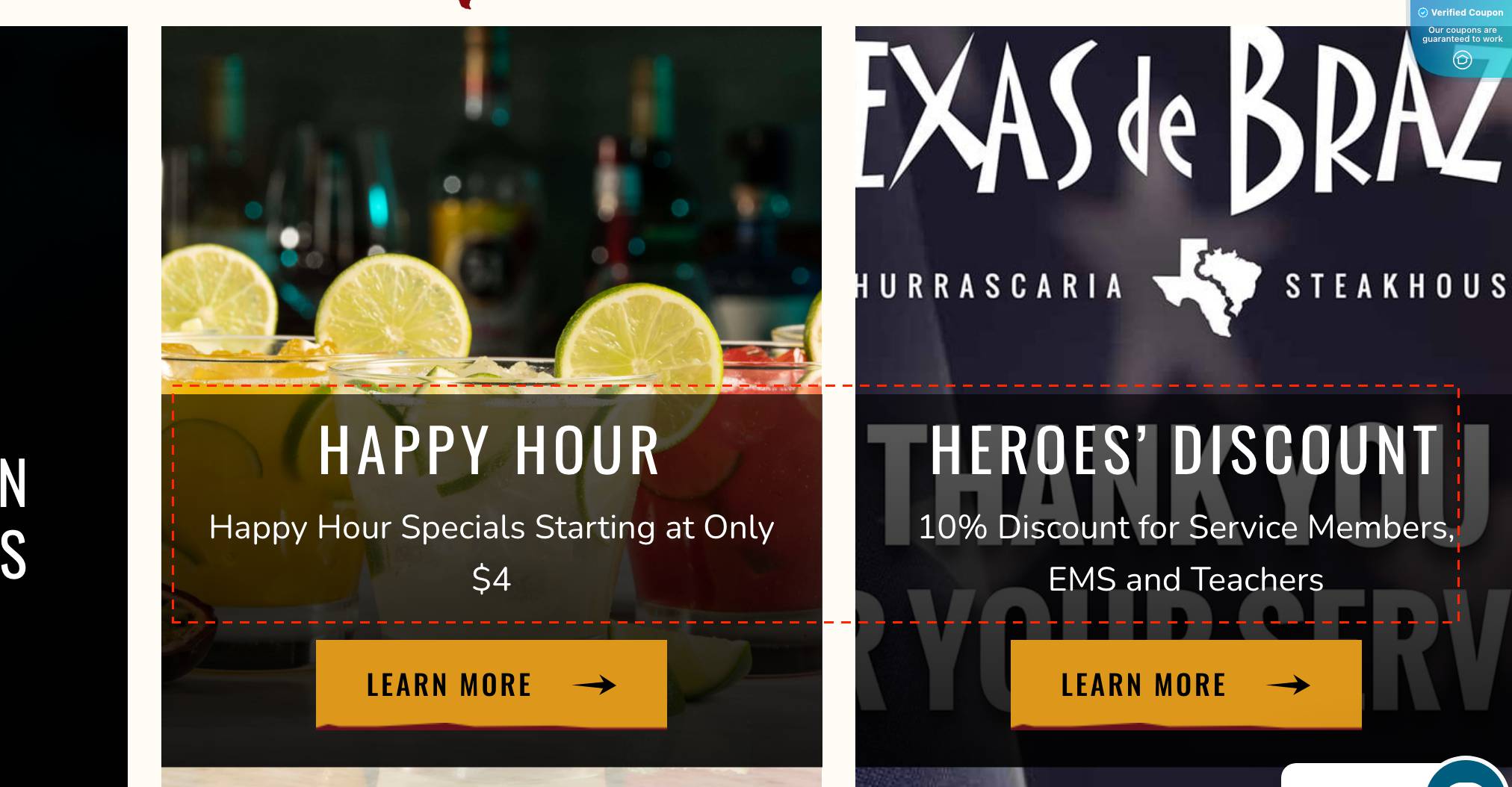
Task: Click the Verified Coupon checkmark badge icon
Action: point(1422,13)
